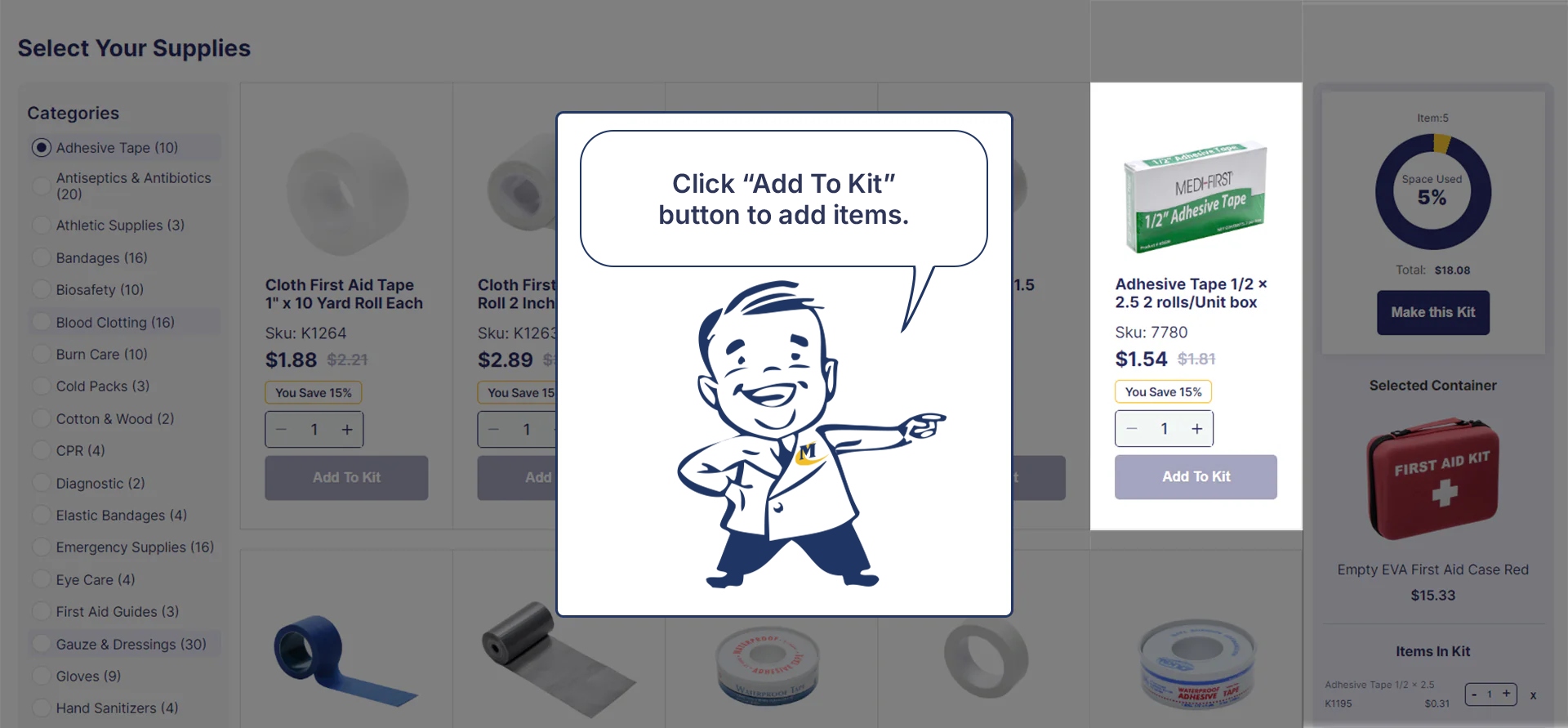1568x728 pixels.
Task: Choose the Burn Care (10) category
Action: pyautogui.click(x=101, y=355)
